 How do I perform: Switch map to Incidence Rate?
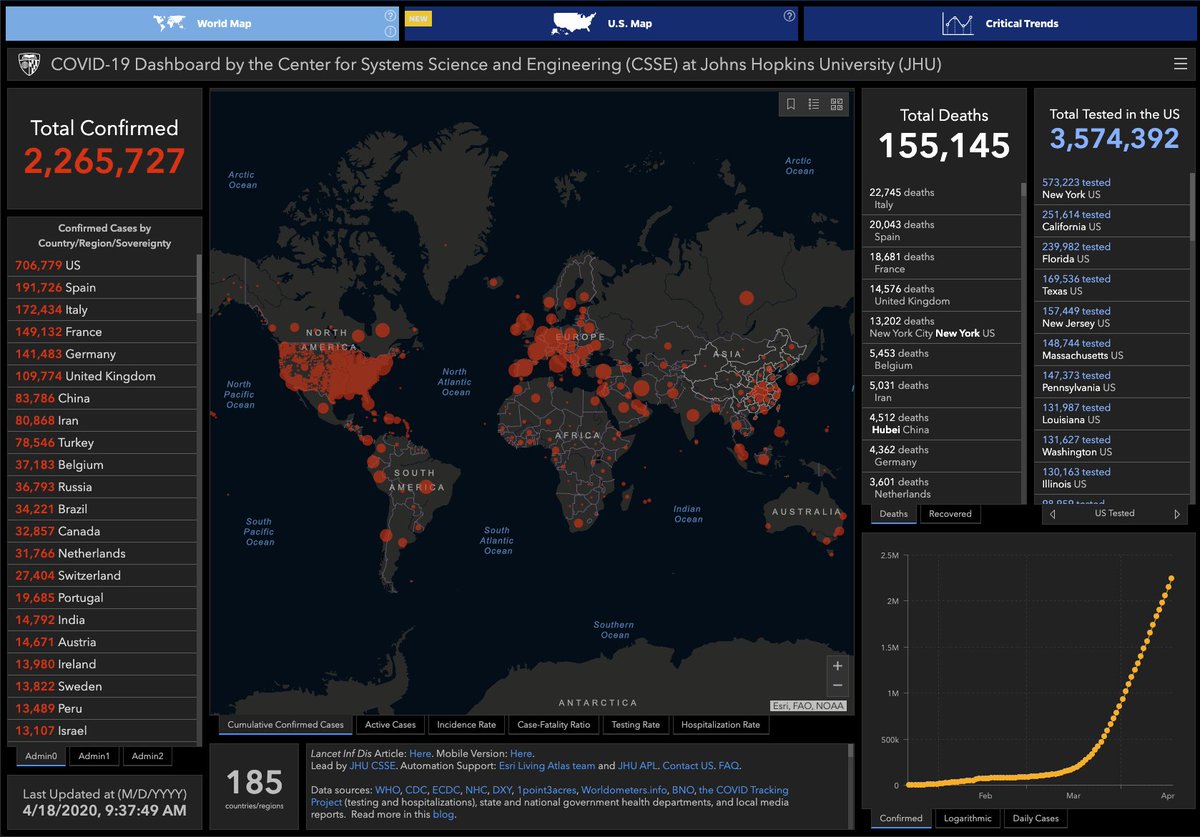point(467,725)
